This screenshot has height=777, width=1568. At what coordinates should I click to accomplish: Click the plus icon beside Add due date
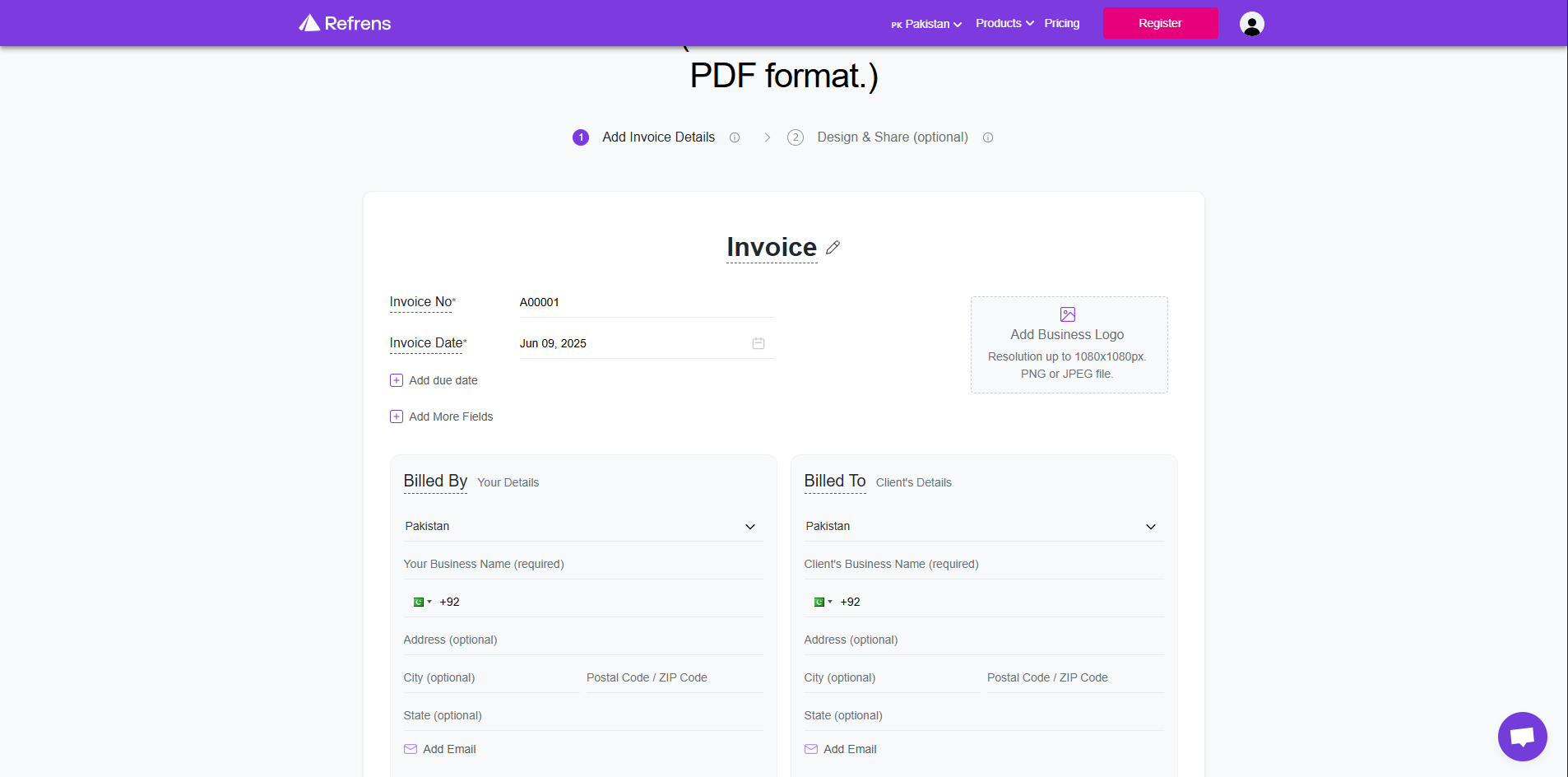click(x=397, y=379)
